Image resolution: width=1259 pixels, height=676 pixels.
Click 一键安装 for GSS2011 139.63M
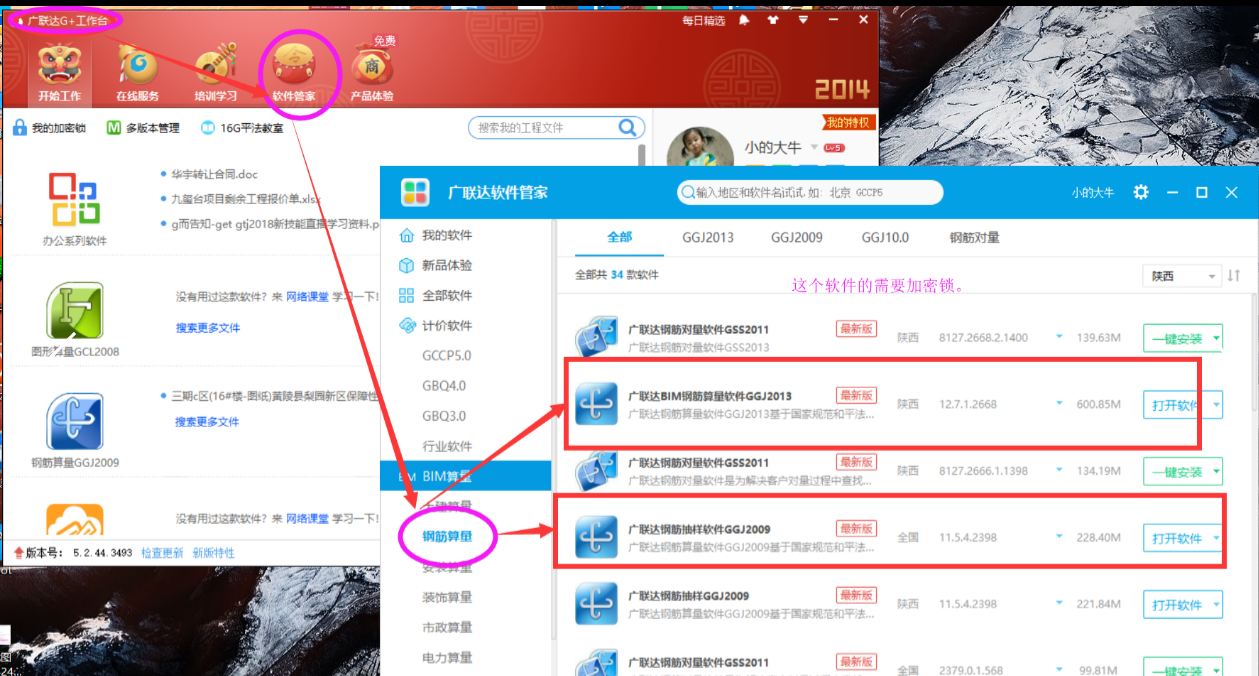click(1177, 338)
